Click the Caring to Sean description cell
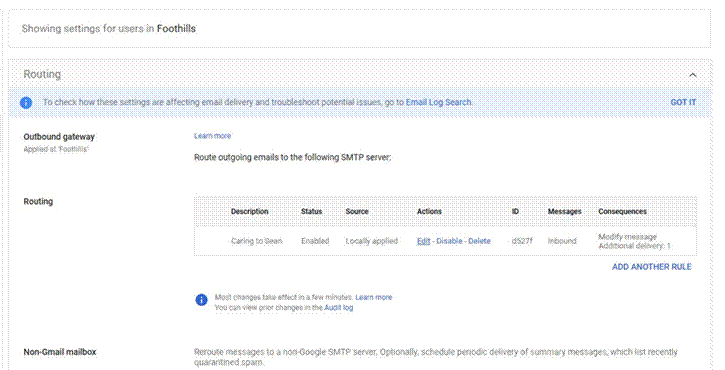 pyautogui.click(x=257, y=241)
